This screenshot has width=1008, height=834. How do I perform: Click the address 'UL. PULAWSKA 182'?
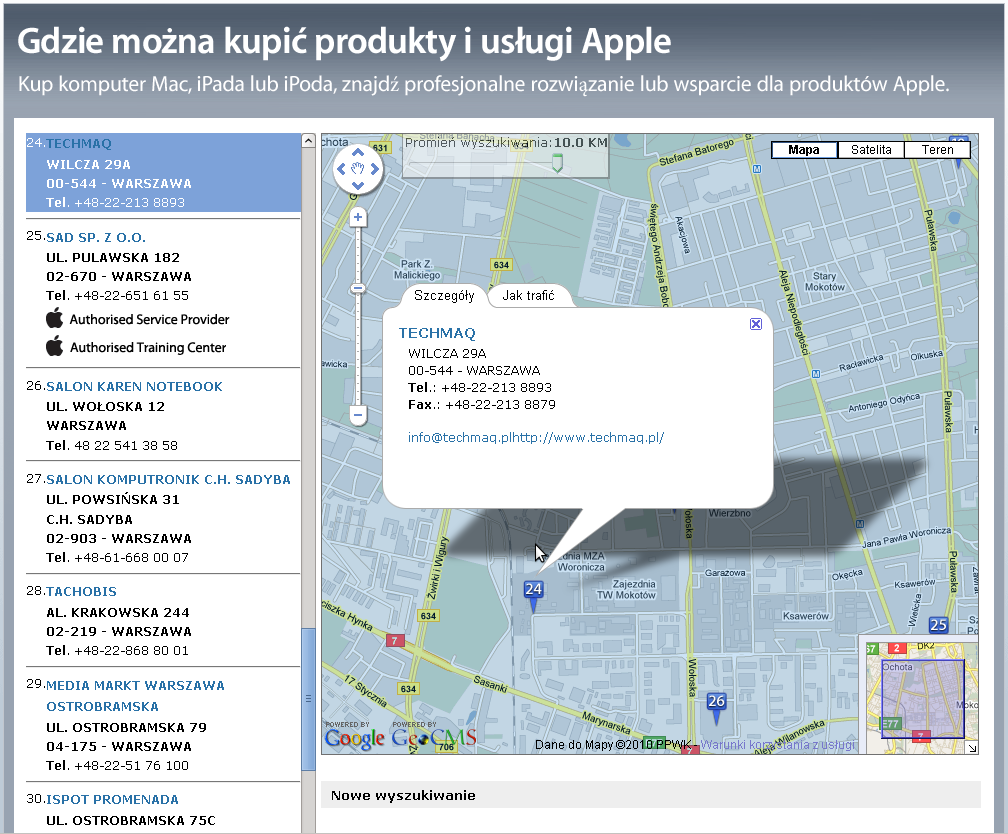pos(113,258)
